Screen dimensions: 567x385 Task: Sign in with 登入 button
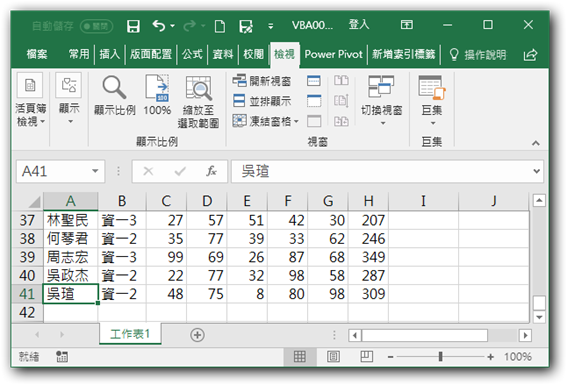click(359, 25)
